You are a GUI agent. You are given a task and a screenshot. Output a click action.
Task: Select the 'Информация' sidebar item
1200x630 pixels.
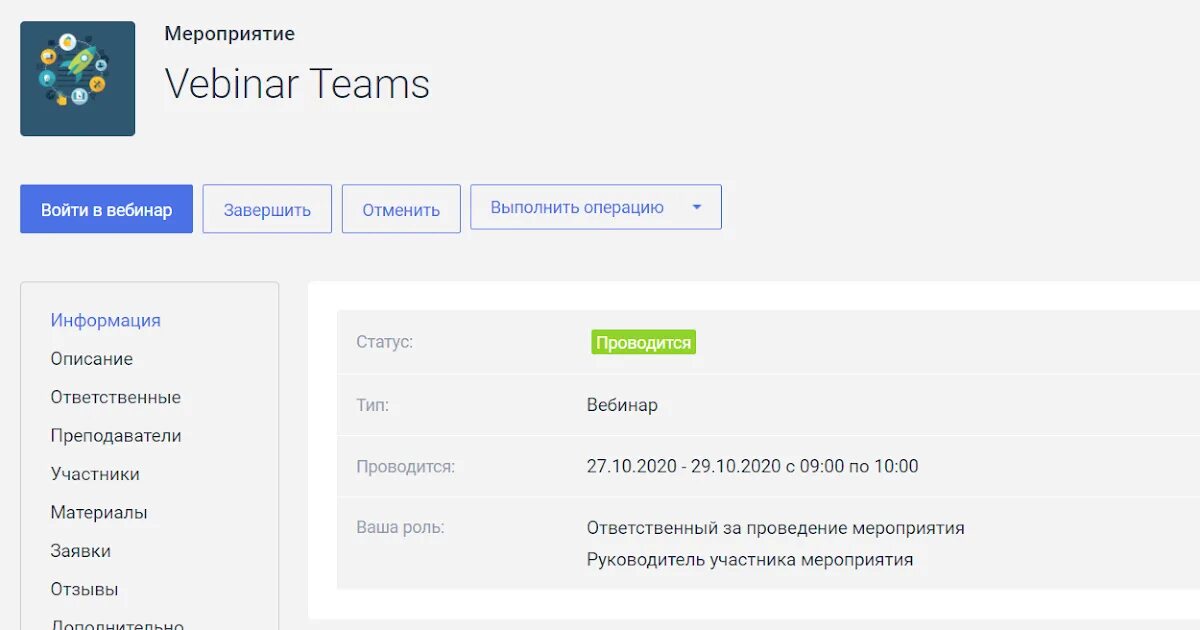point(106,320)
